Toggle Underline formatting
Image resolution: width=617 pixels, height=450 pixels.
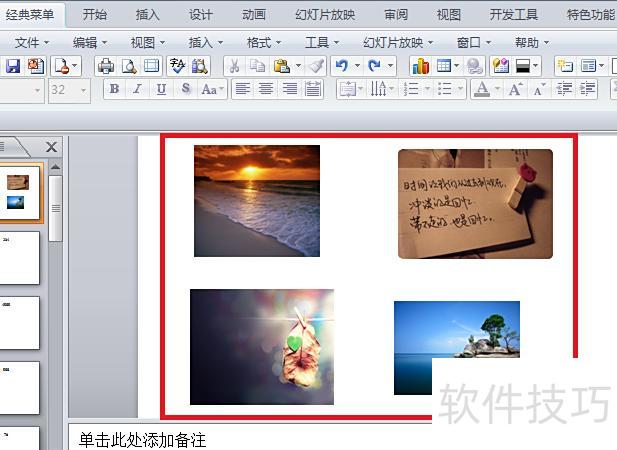click(x=161, y=89)
